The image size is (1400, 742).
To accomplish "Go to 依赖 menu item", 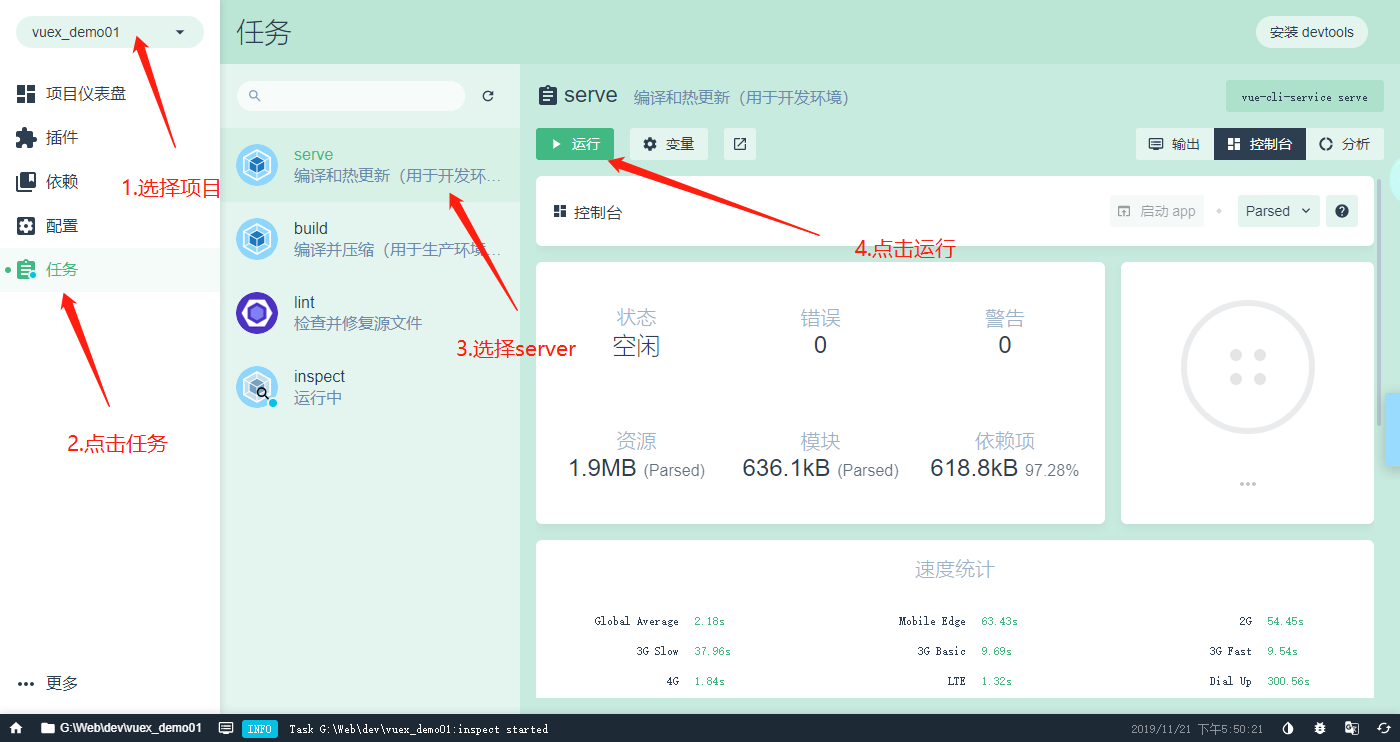I will (110, 182).
